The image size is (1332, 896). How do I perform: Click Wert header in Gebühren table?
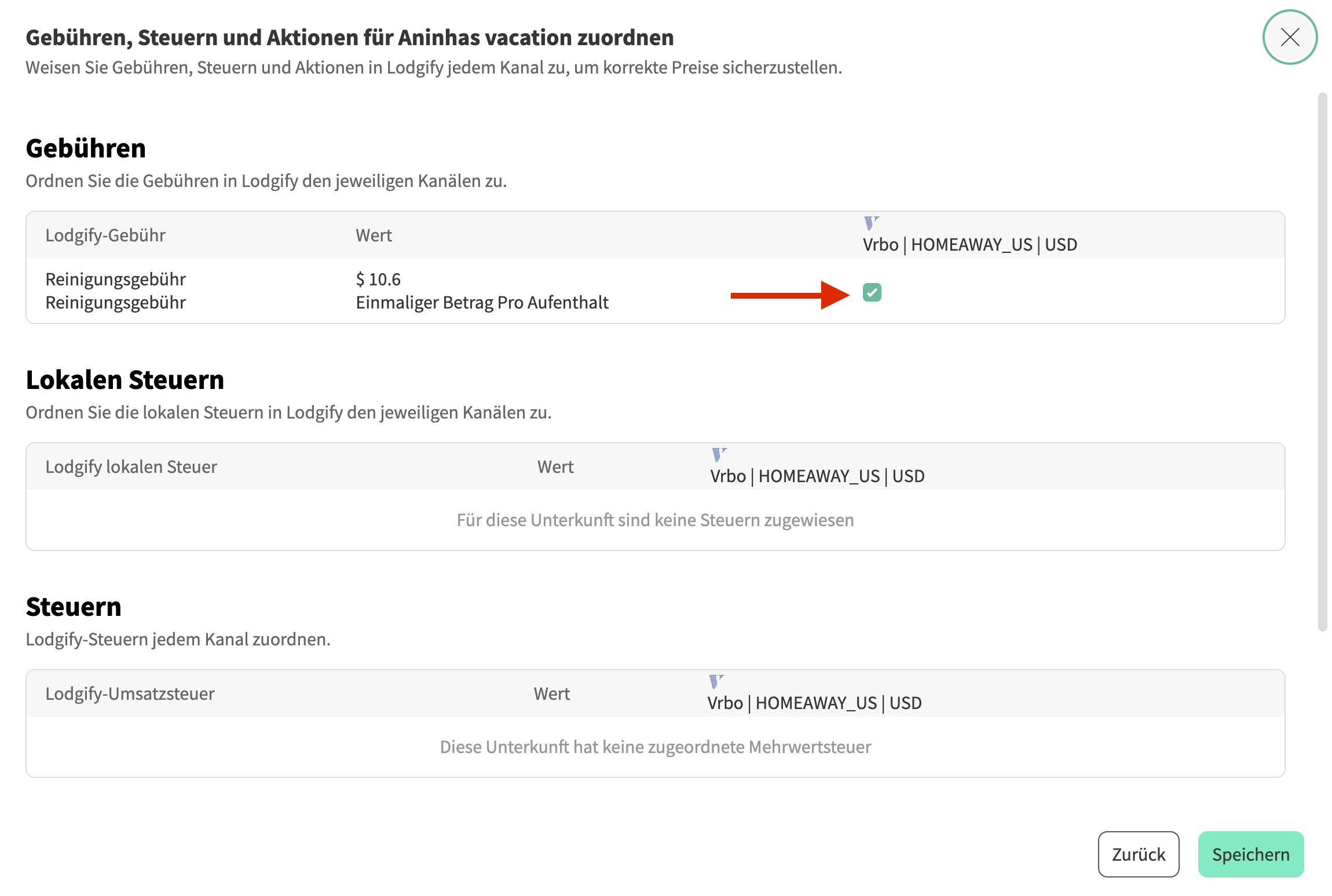pyautogui.click(x=374, y=236)
